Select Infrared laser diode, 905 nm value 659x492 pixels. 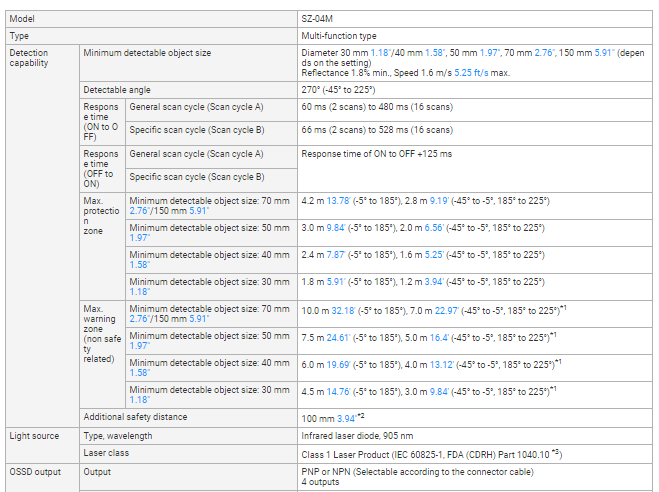357,436
